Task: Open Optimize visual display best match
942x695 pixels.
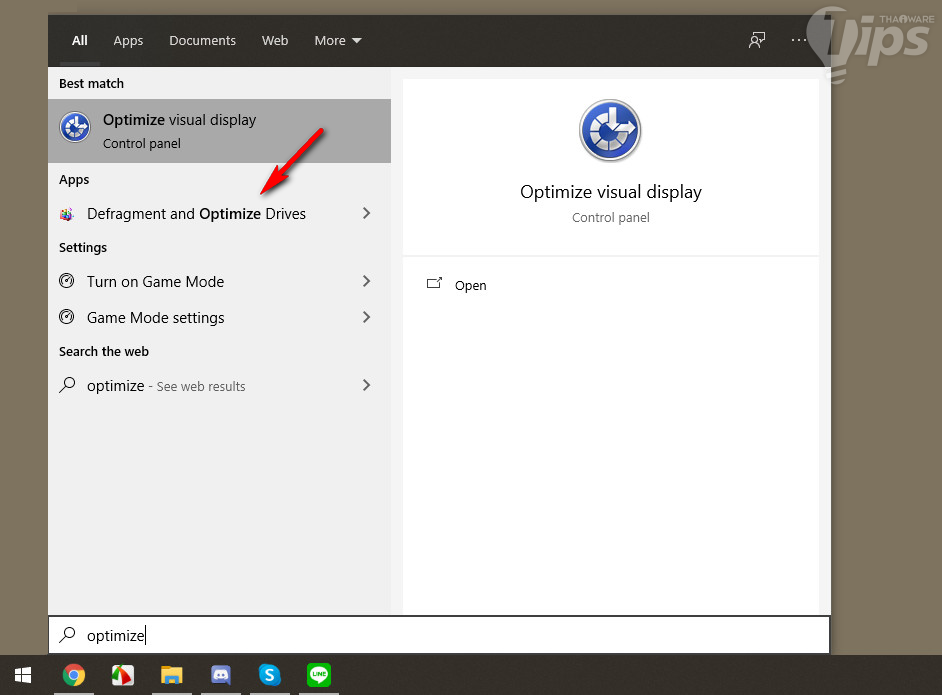Action: [219, 131]
